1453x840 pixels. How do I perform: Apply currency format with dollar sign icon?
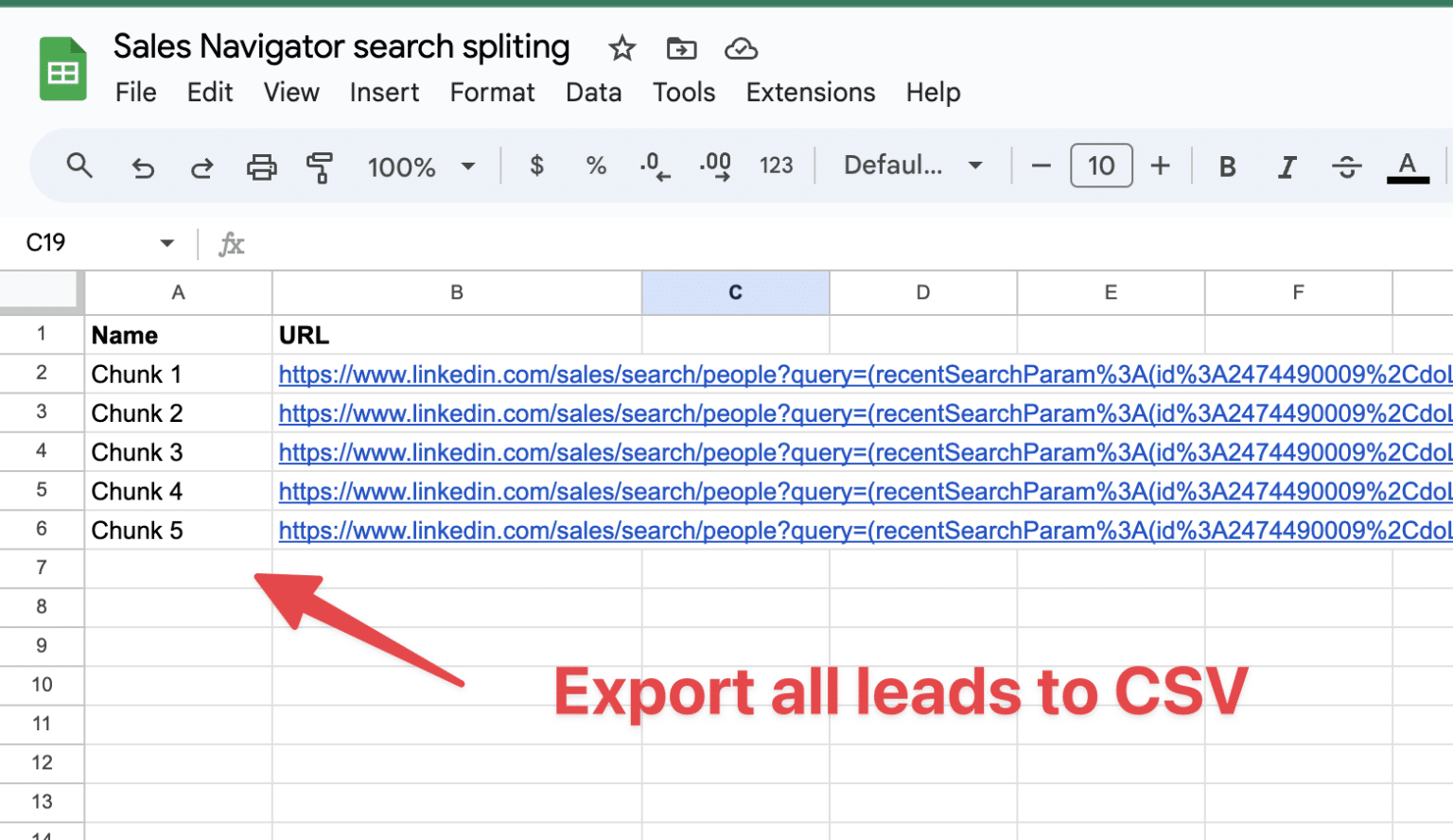(536, 166)
